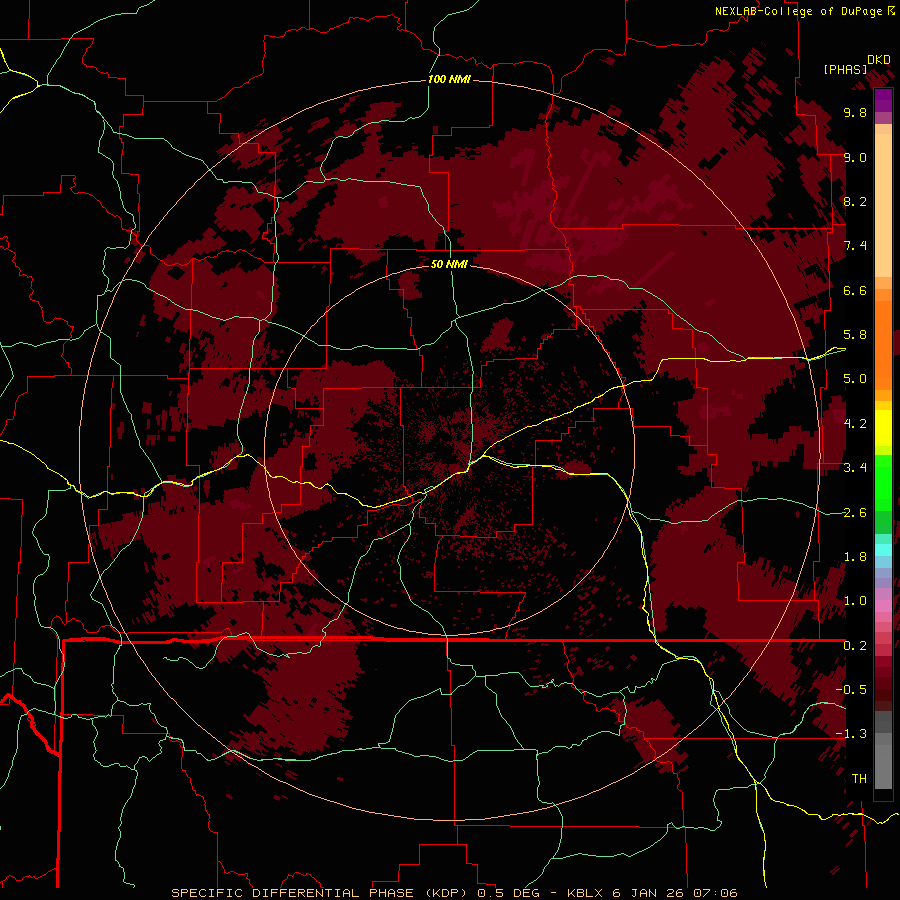This screenshot has height=900, width=900.
Task: Click the [PHAS] legend label
Action: pos(845,69)
